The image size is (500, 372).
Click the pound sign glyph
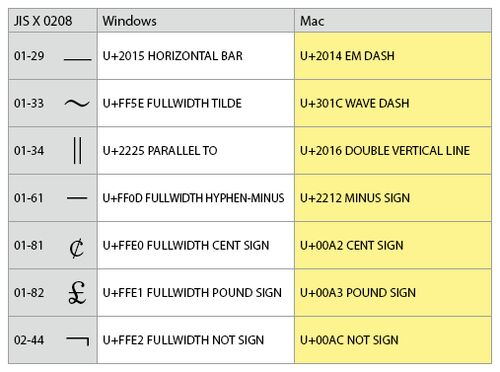click(77, 292)
